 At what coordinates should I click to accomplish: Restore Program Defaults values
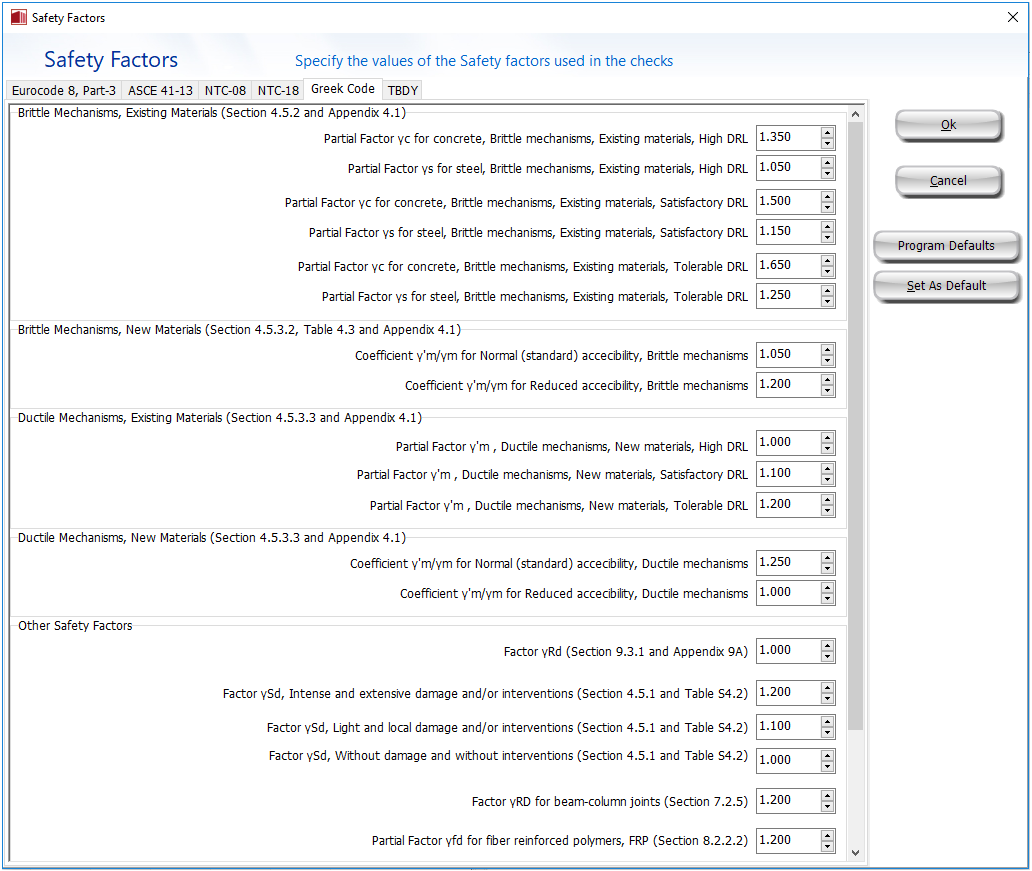point(946,246)
